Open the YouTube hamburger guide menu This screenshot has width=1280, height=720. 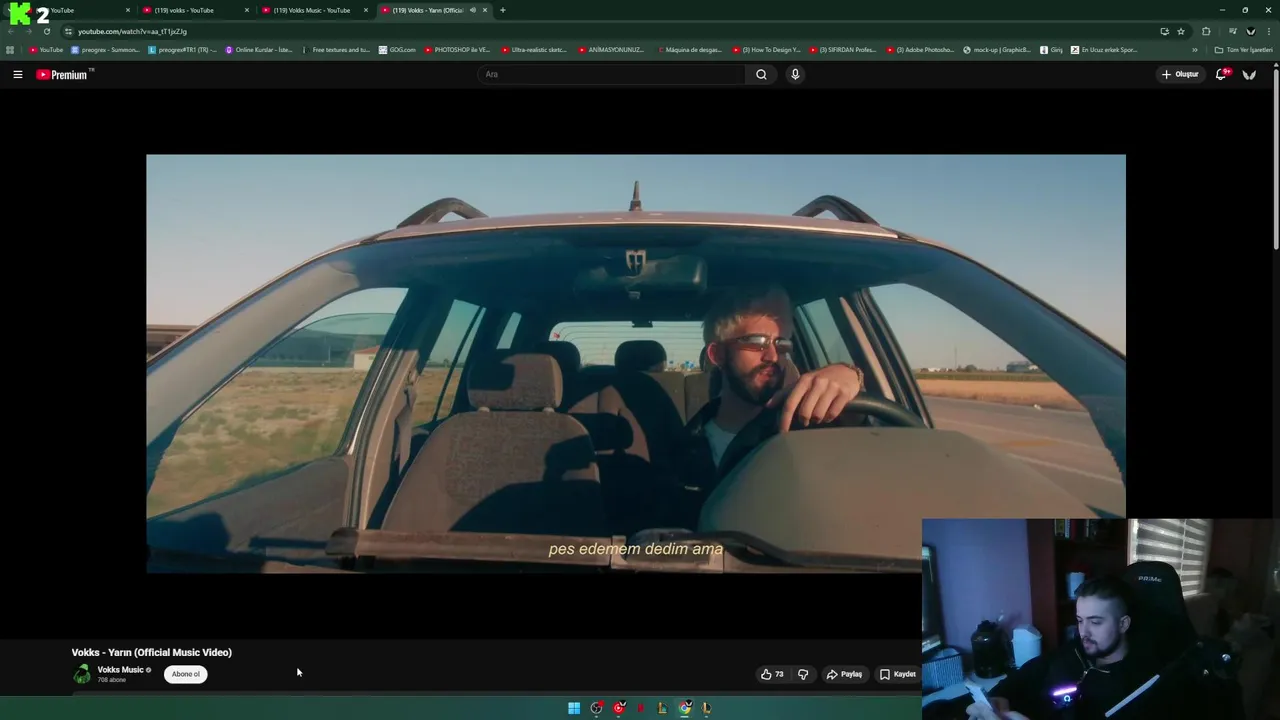point(17,74)
